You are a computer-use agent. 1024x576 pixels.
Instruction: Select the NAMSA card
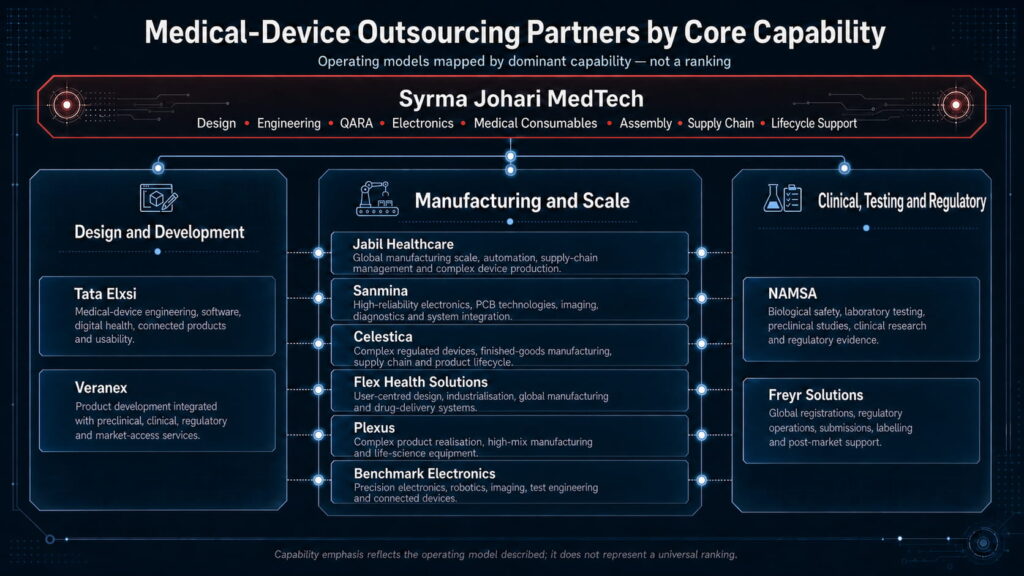coord(861,319)
